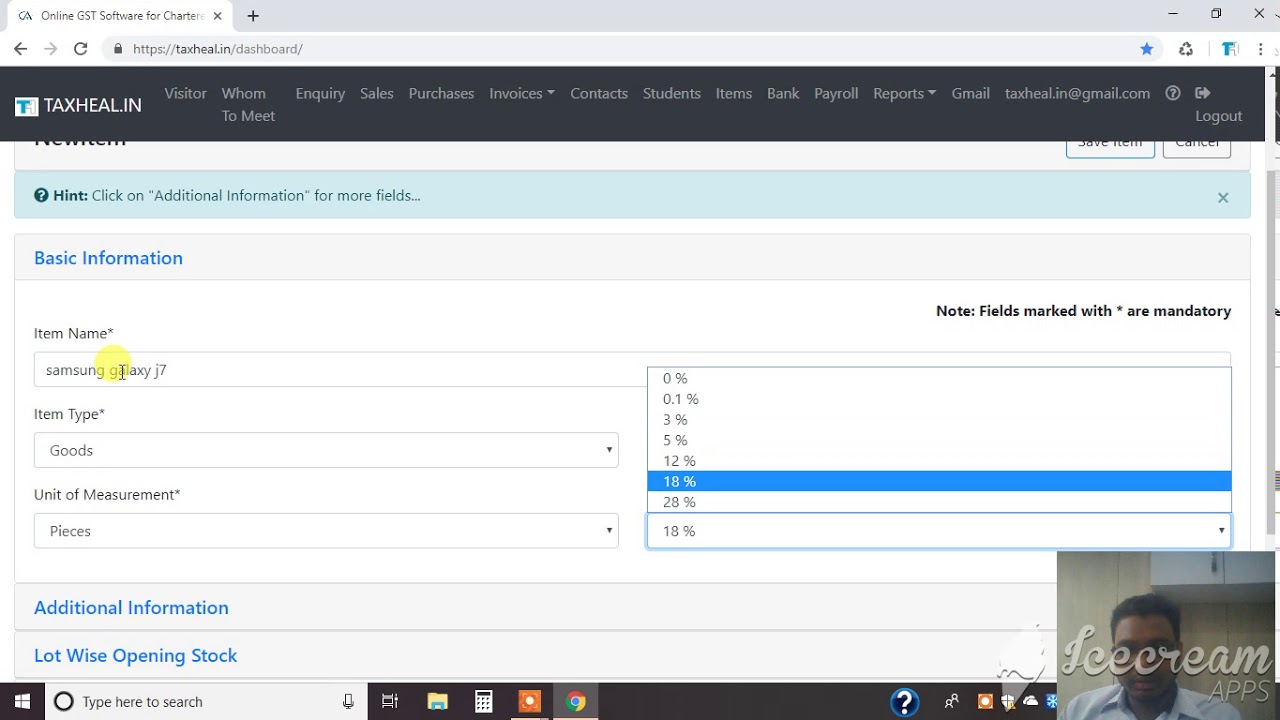The height and width of the screenshot is (720, 1280).
Task: Open the Contacts page
Action: point(599,93)
